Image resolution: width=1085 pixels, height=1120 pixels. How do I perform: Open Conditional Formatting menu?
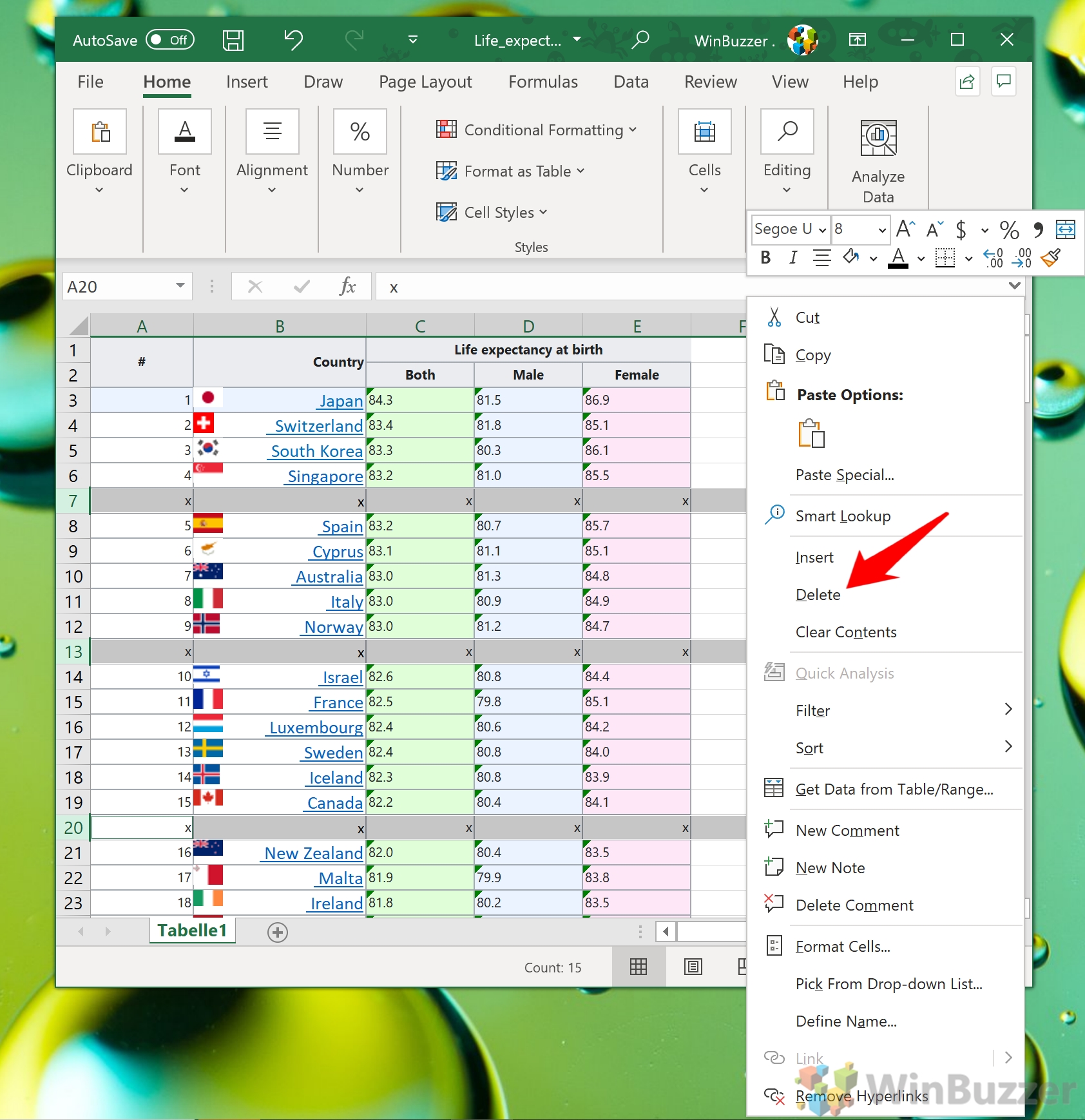pyautogui.click(x=536, y=130)
